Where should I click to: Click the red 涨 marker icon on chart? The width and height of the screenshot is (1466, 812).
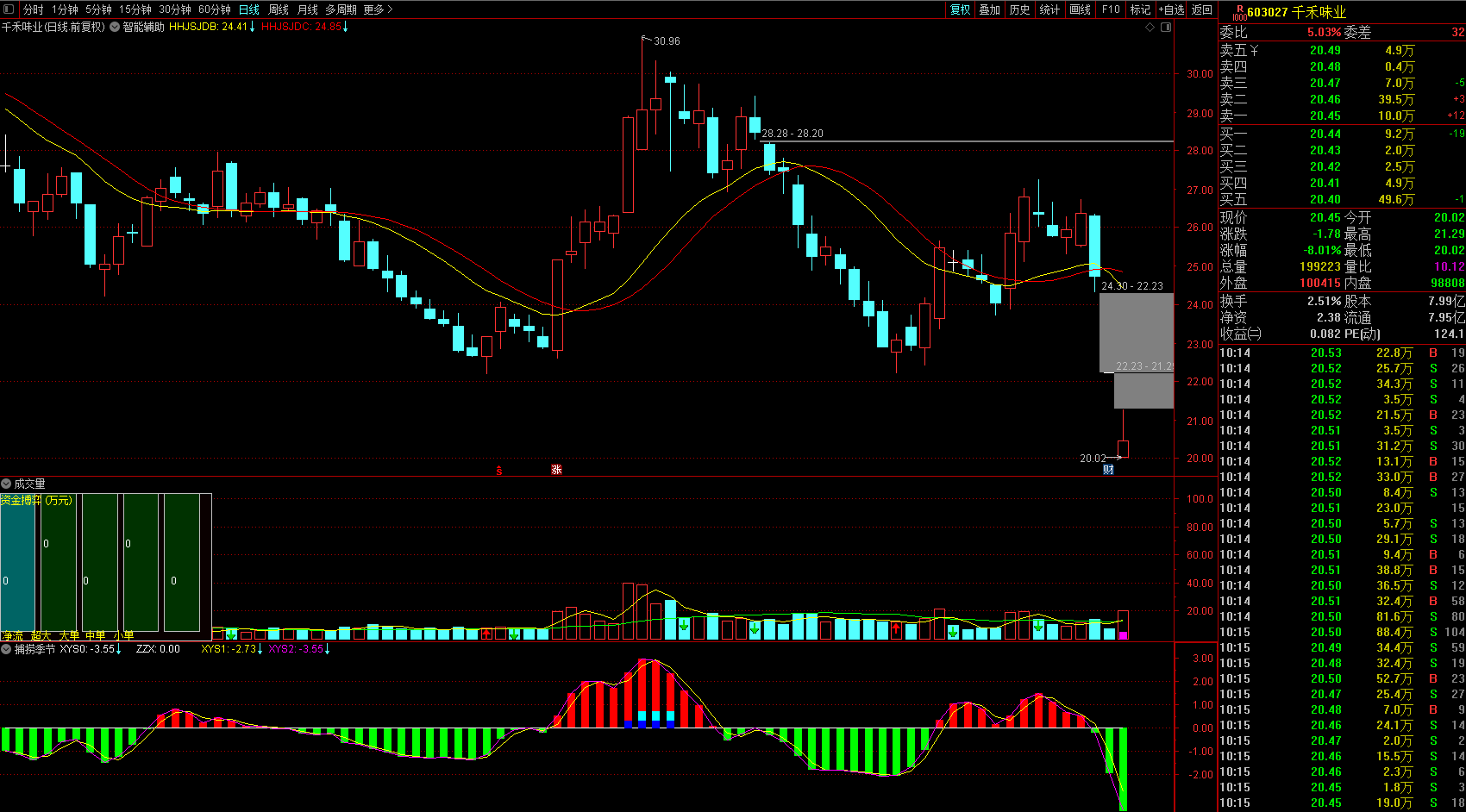tap(556, 470)
